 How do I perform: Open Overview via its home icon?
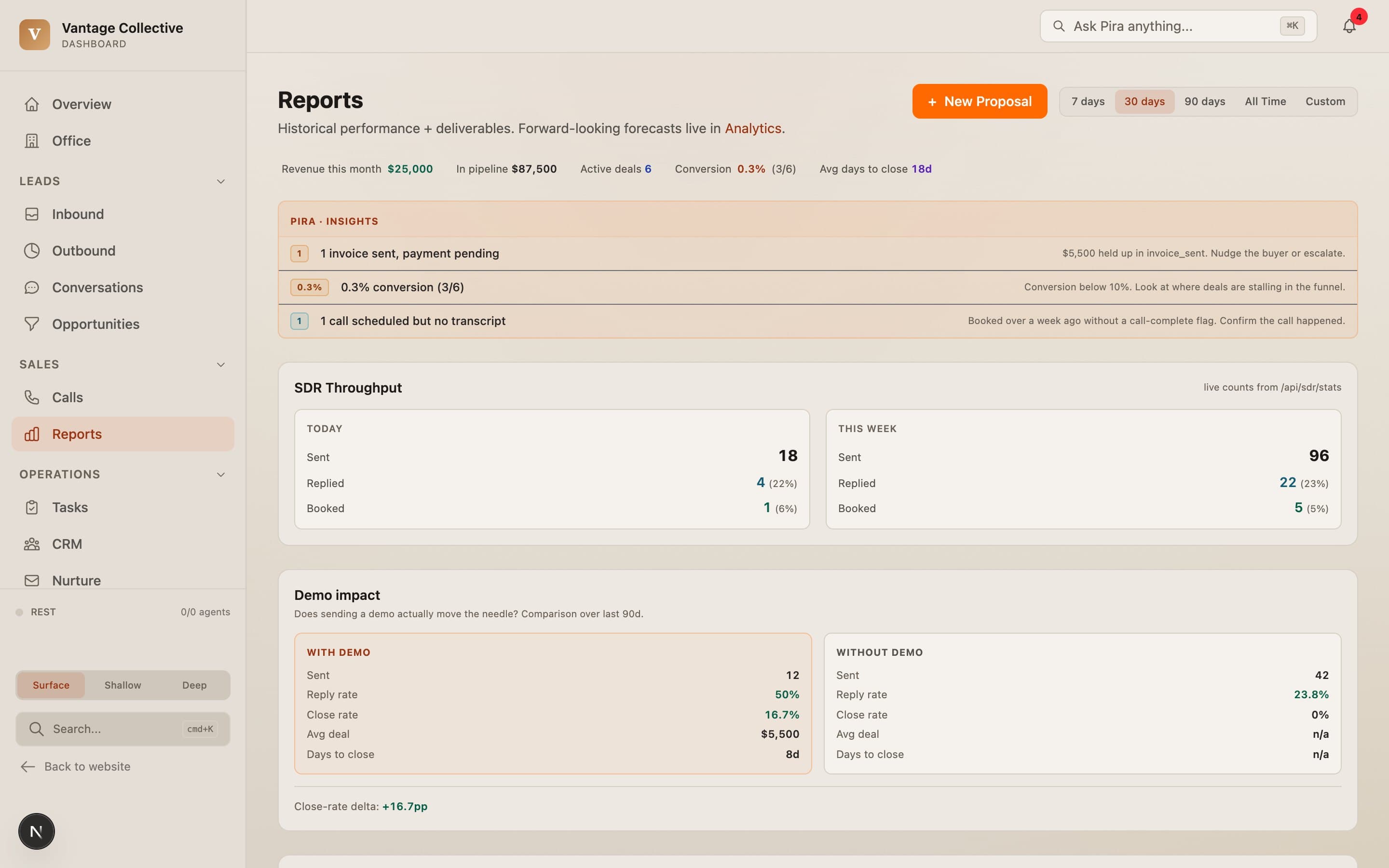(x=32, y=104)
